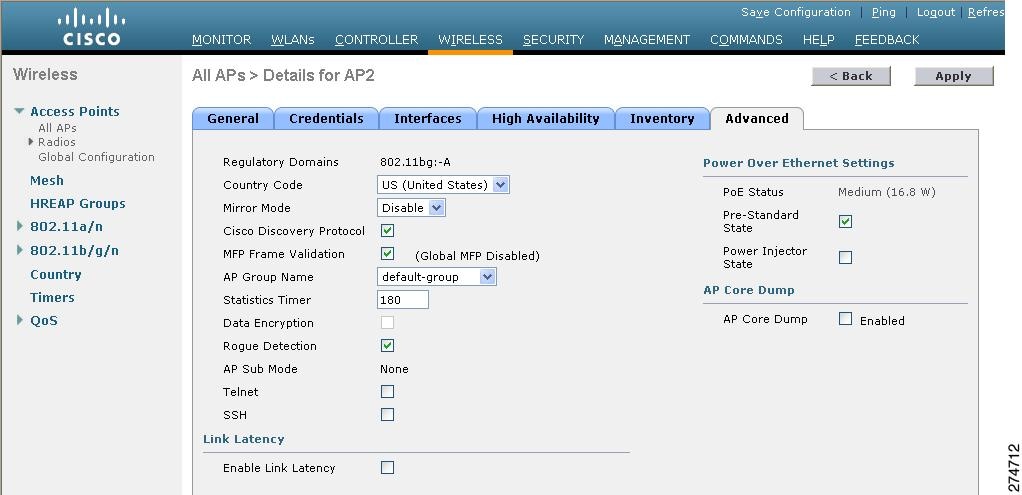Open HREAP Groups in sidebar
This screenshot has width=1022, height=495.
coord(78,203)
